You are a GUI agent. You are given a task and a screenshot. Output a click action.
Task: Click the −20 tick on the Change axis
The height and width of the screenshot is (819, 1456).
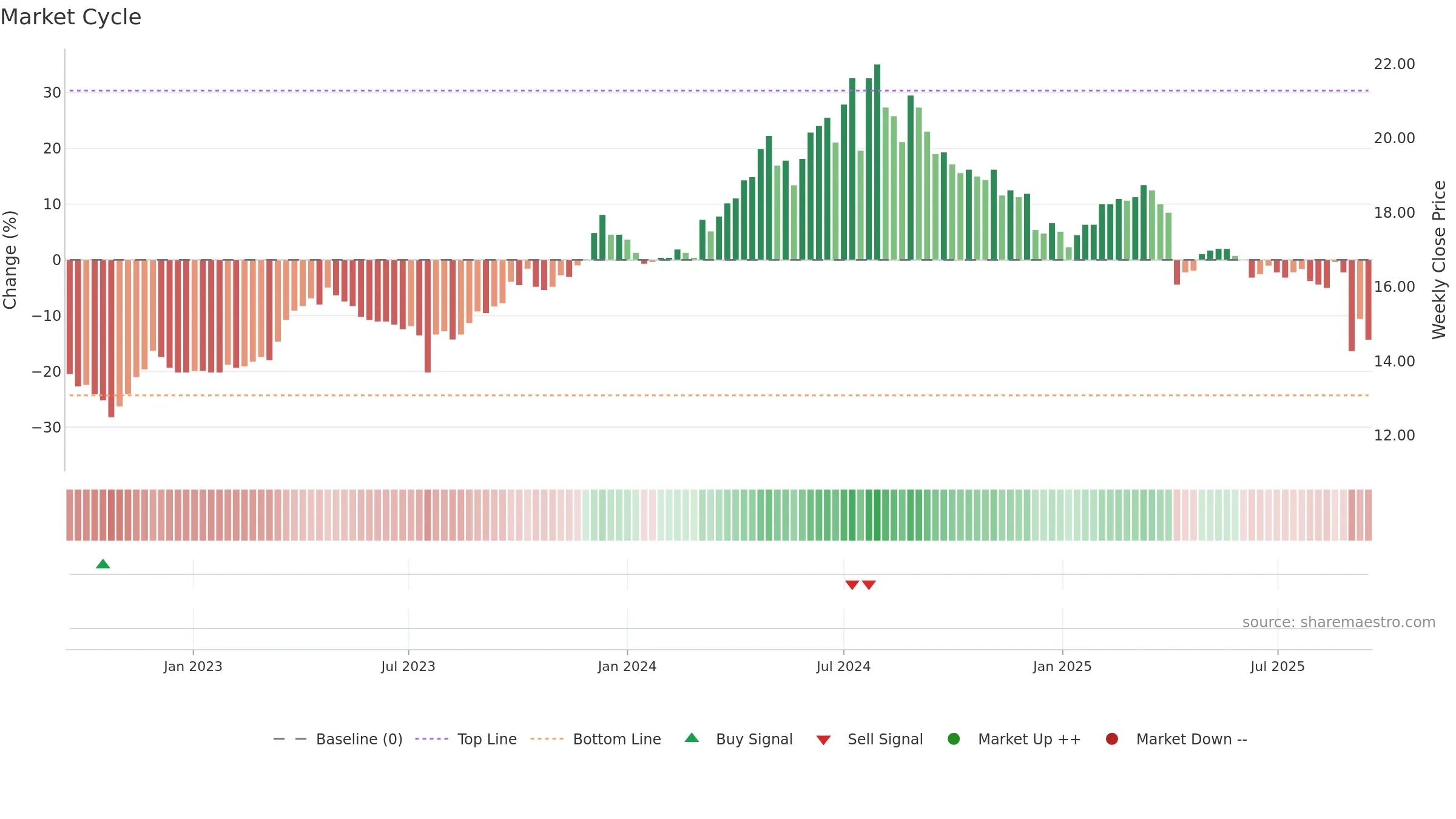[47, 372]
